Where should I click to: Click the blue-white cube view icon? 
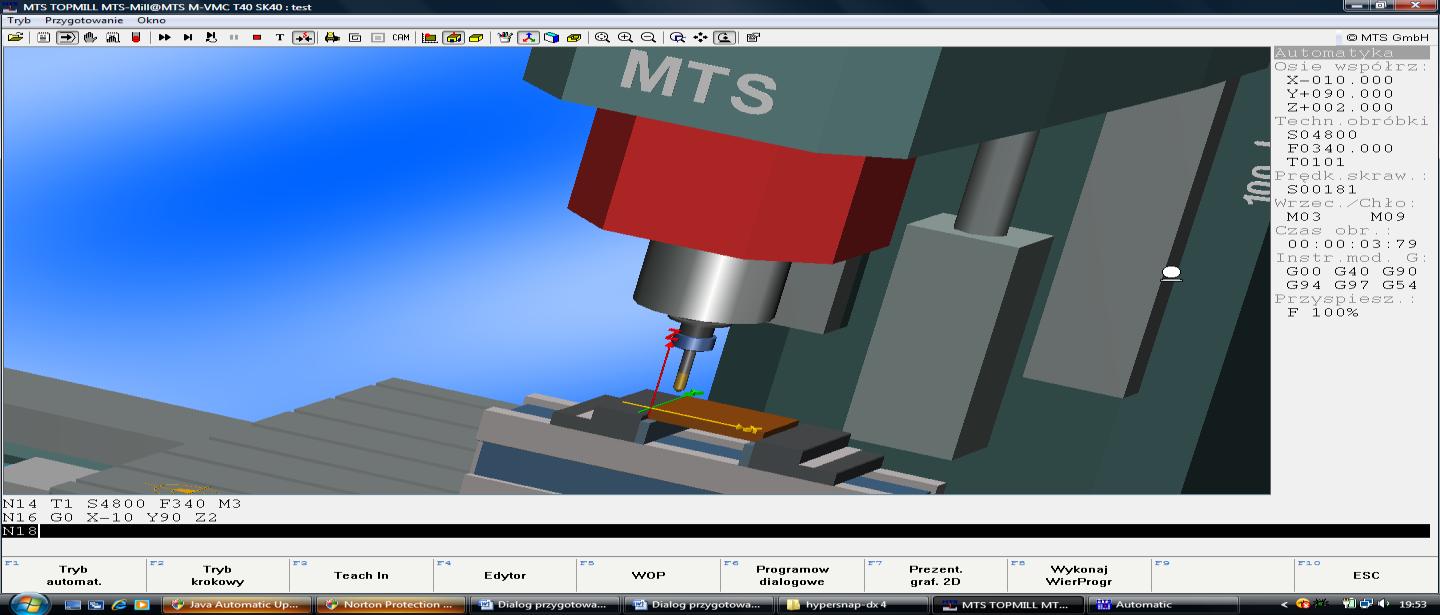[x=551, y=37]
